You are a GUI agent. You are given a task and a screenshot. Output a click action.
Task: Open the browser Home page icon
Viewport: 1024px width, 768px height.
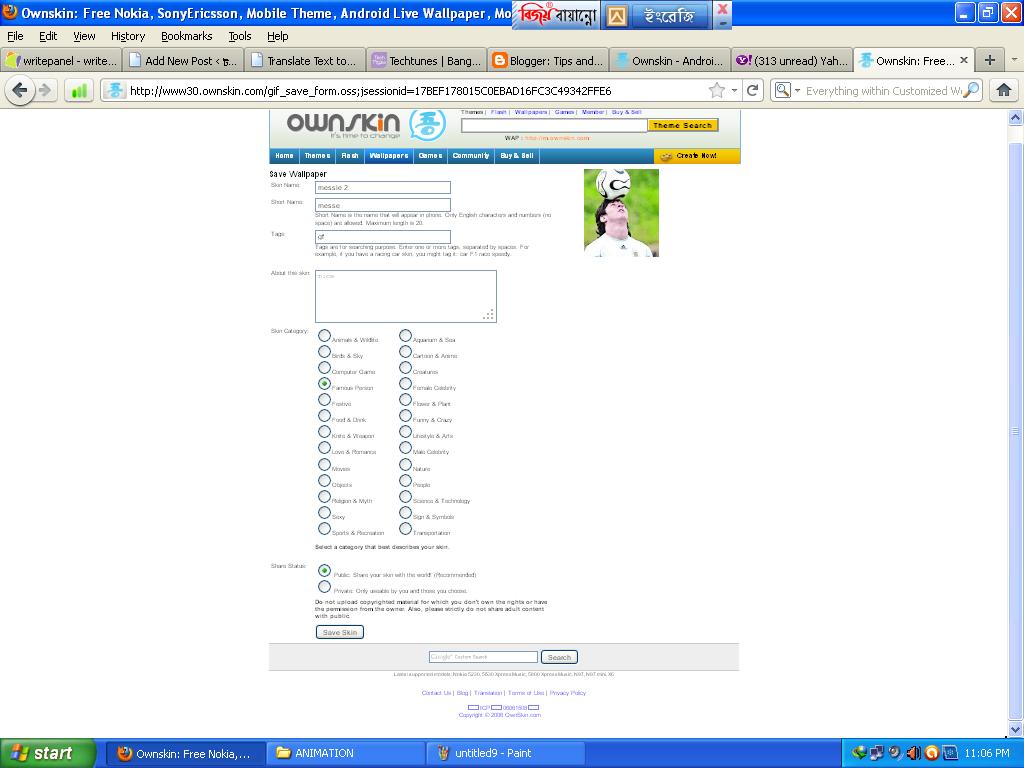tap(1004, 90)
